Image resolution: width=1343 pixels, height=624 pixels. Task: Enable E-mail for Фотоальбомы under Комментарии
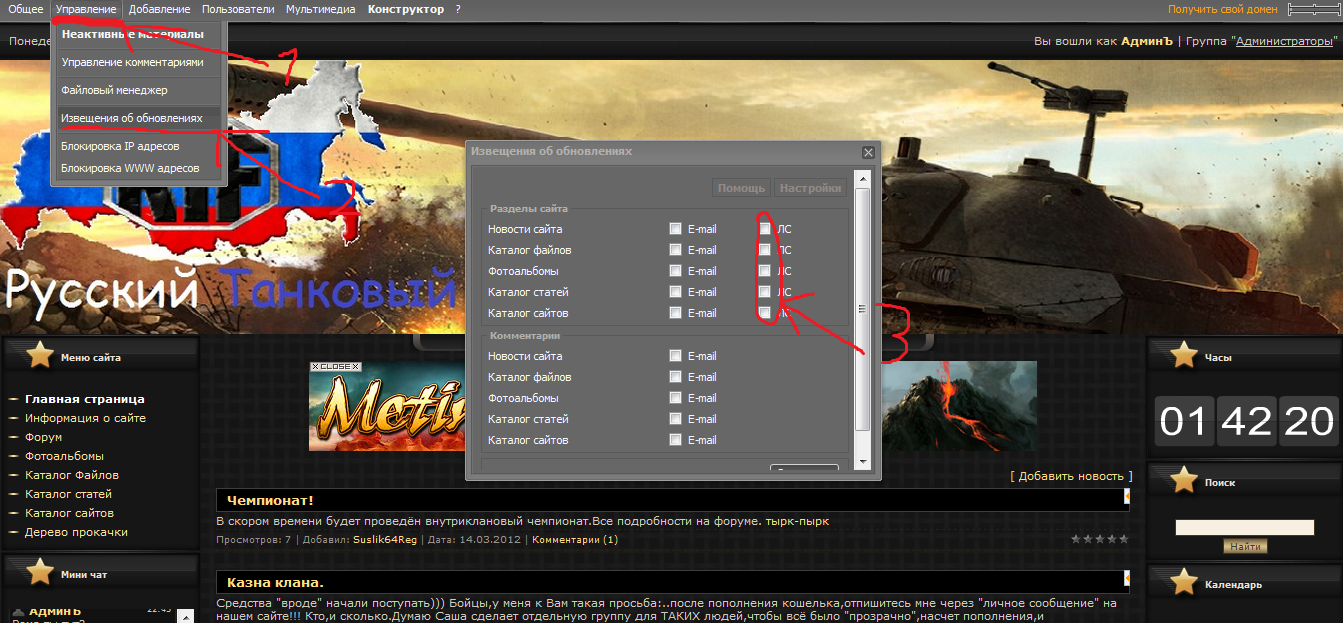coord(675,398)
